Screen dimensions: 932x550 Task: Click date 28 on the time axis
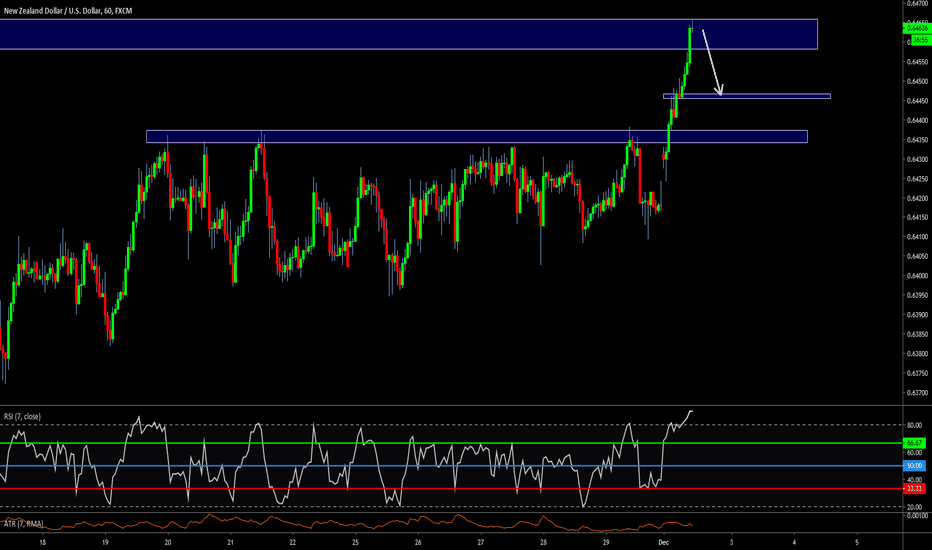tap(543, 542)
